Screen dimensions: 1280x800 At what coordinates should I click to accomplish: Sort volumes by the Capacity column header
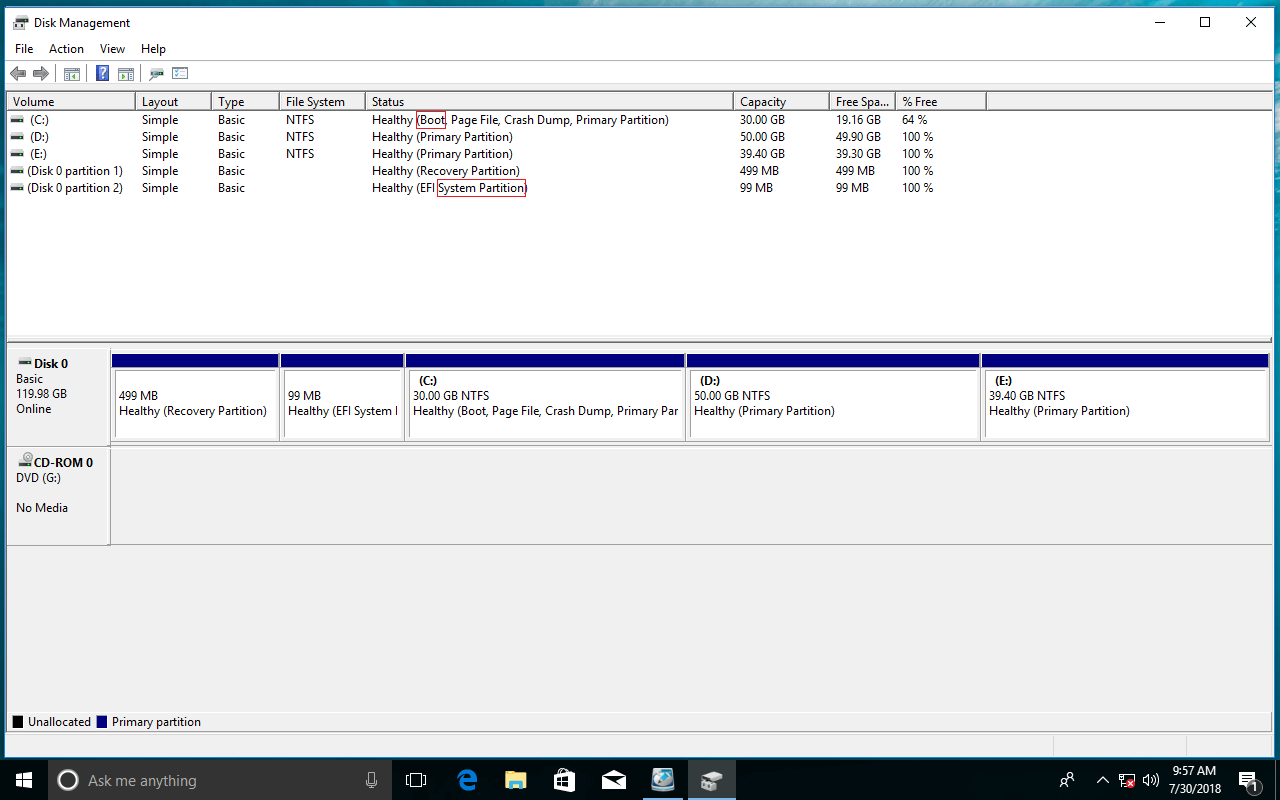pyautogui.click(x=780, y=102)
